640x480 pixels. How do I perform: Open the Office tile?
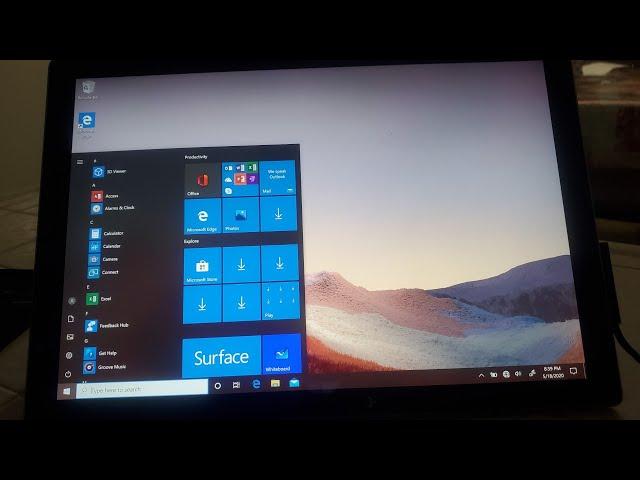click(x=202, y=180)
